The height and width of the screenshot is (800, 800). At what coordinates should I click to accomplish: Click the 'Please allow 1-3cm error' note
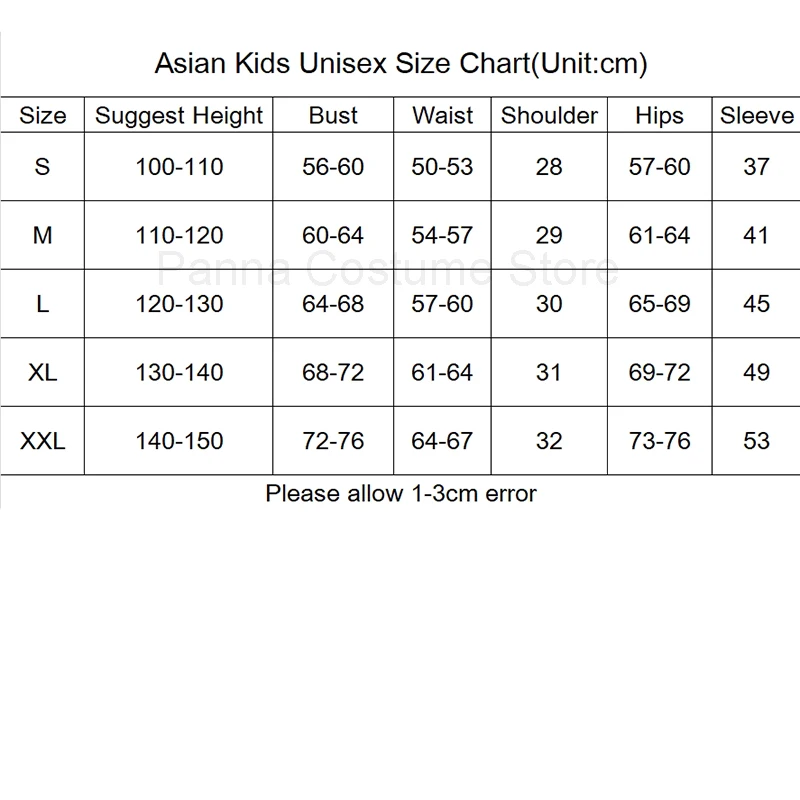(401, 493)
